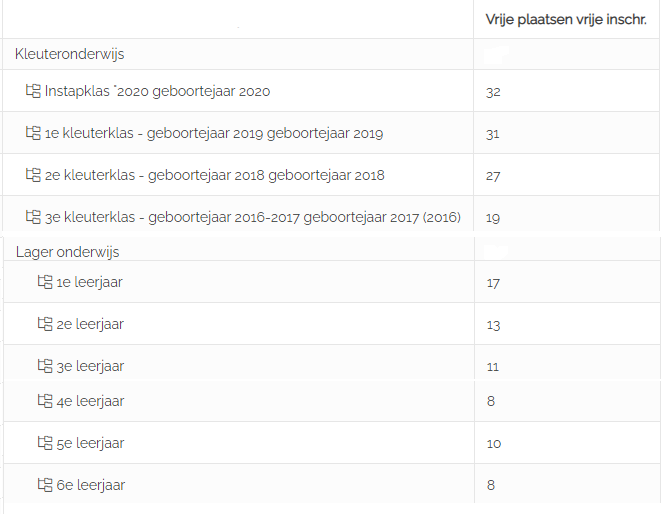Image resolution: width=664 pixels, height=514 pixels.
Task: Click the Vrije plaatsen vrije inschr. column header
Action: click(x=566, y=19)
